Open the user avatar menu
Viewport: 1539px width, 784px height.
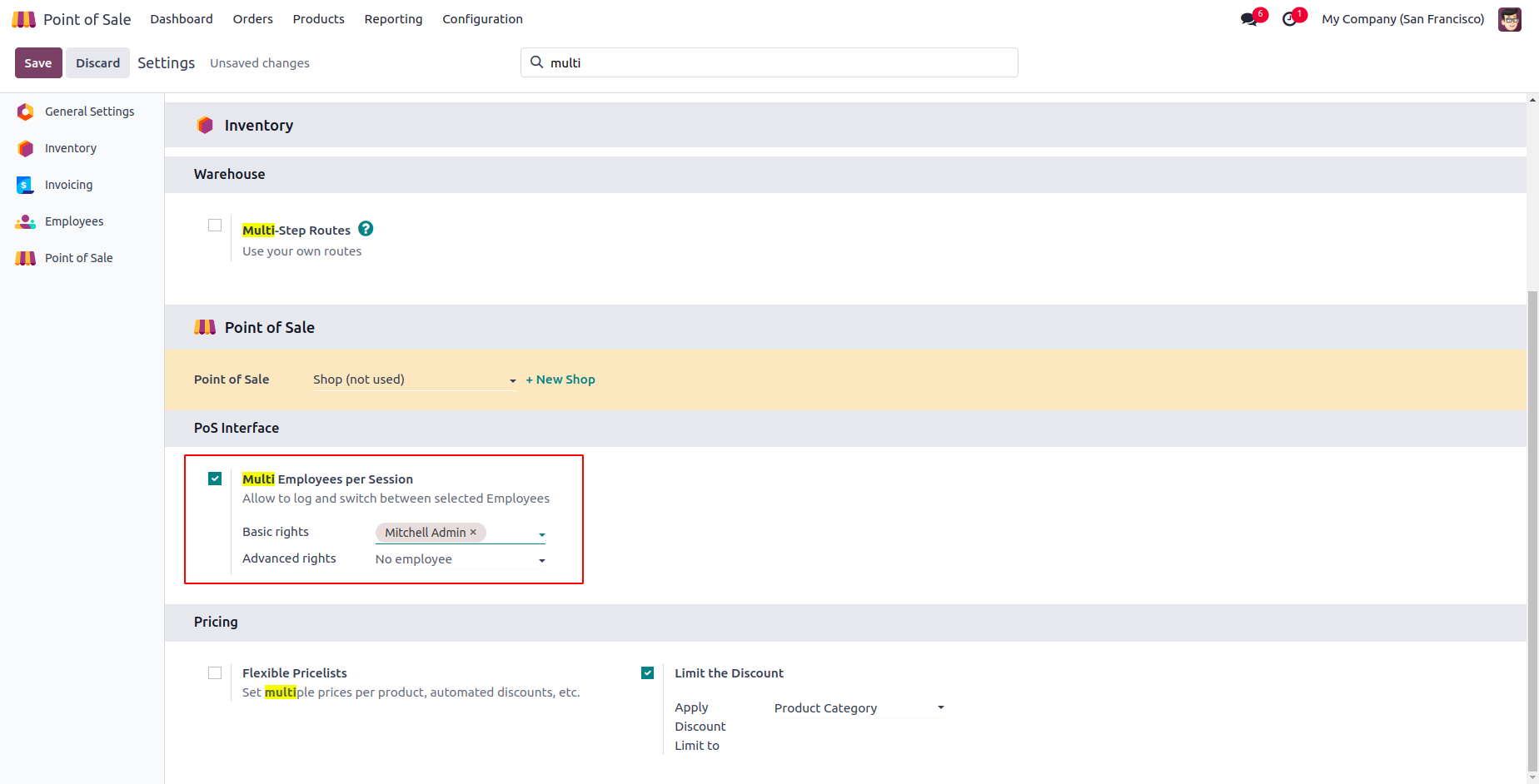coord(1509,19)
